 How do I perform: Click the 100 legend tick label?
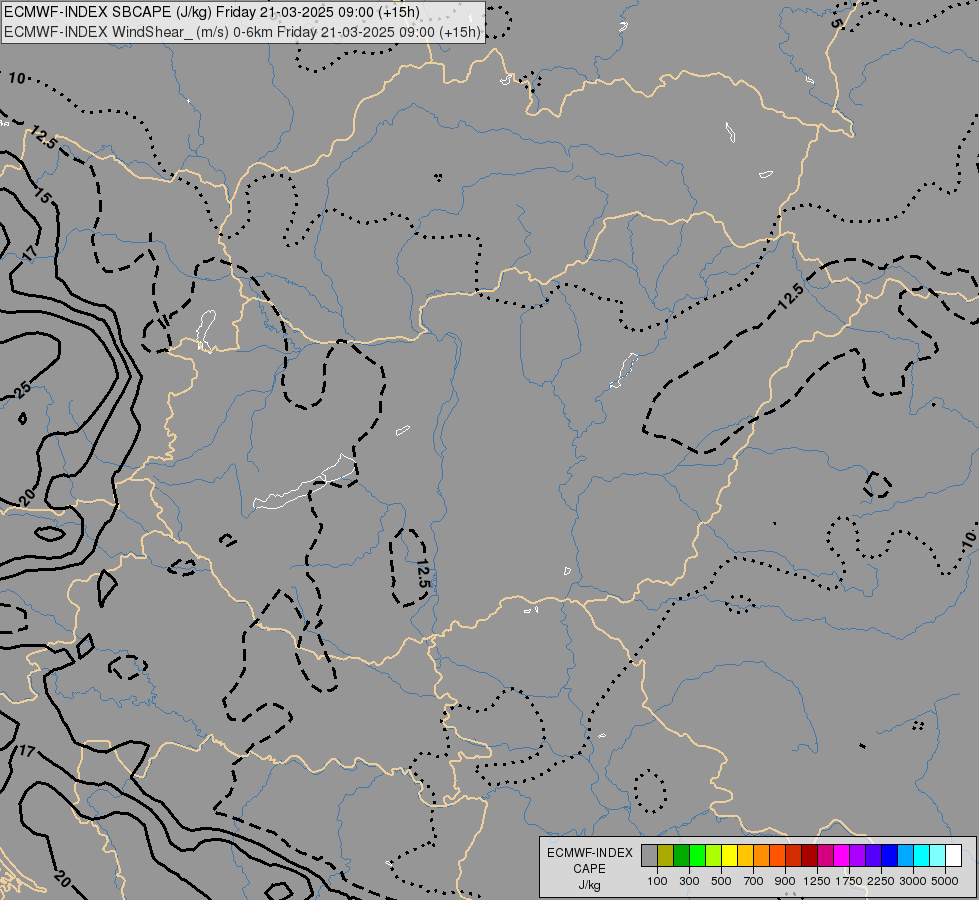[x=657, y=881]
